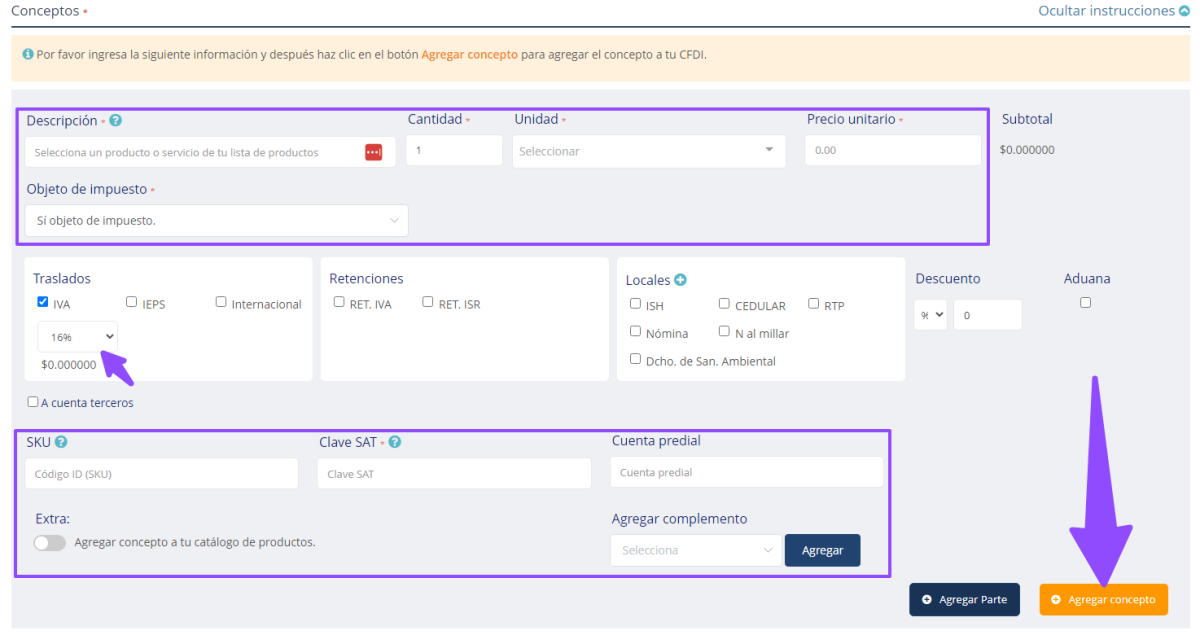This screenshot has width=1200, height=635.
Task: Enable the RET. ISR checkbox
Action: pyautogui.click(x=428, y=302)
